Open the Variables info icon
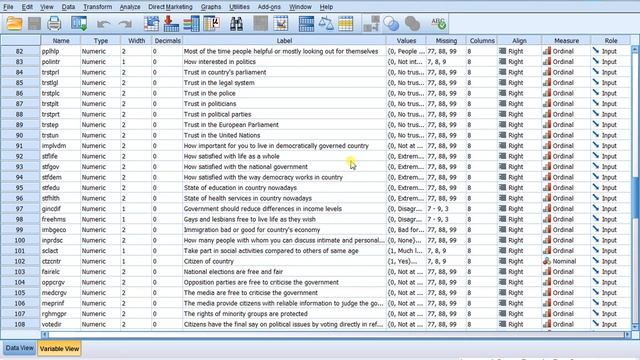 coord(191,23)
